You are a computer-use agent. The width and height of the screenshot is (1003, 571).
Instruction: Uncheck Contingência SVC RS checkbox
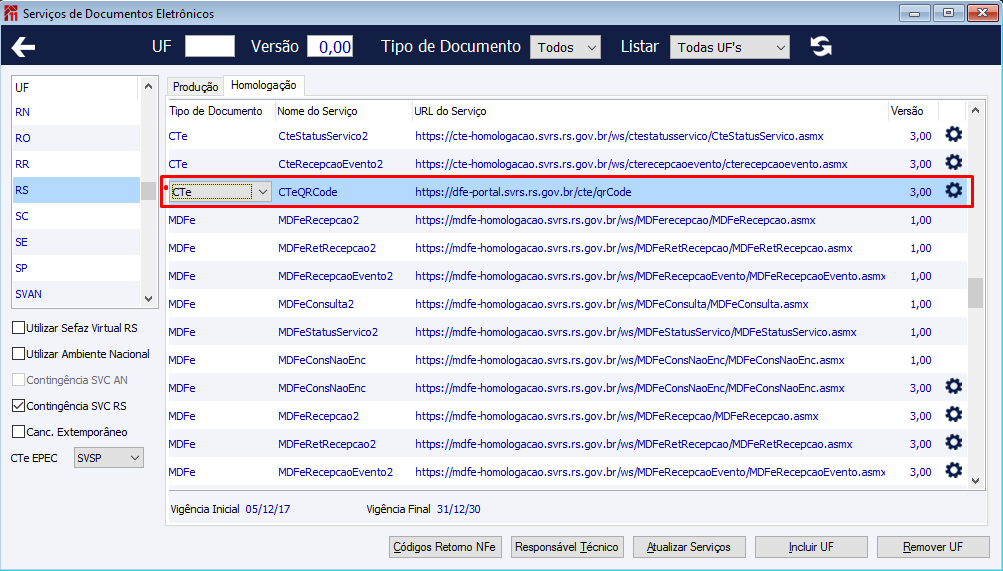point(19,405)
